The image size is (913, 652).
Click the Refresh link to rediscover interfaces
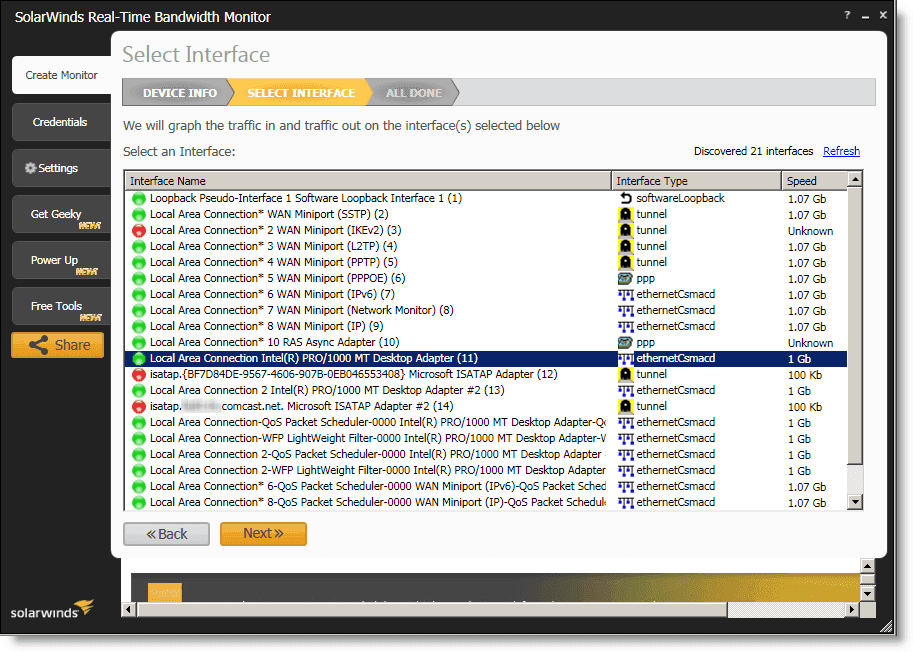(x=841, y=151)
